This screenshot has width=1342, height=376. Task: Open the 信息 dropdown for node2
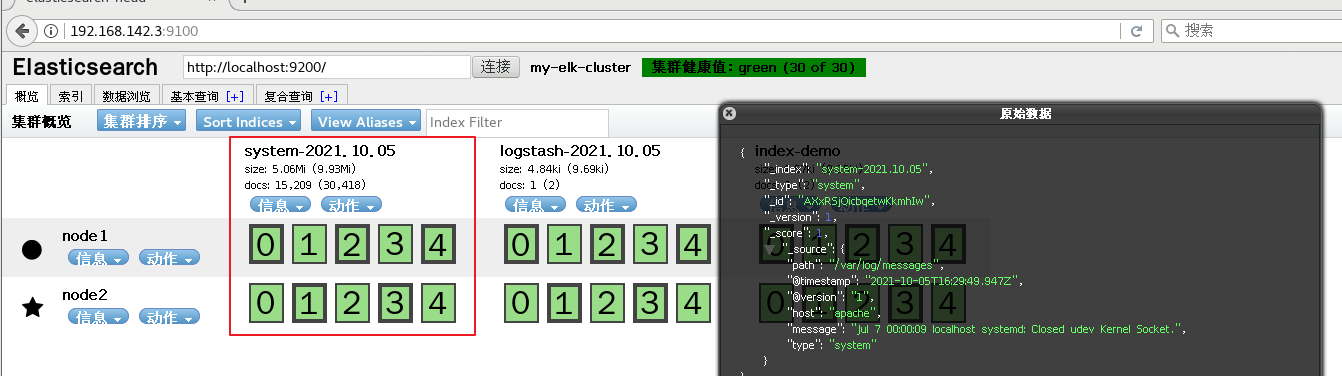pyautogui.click(x=99, y=317)
